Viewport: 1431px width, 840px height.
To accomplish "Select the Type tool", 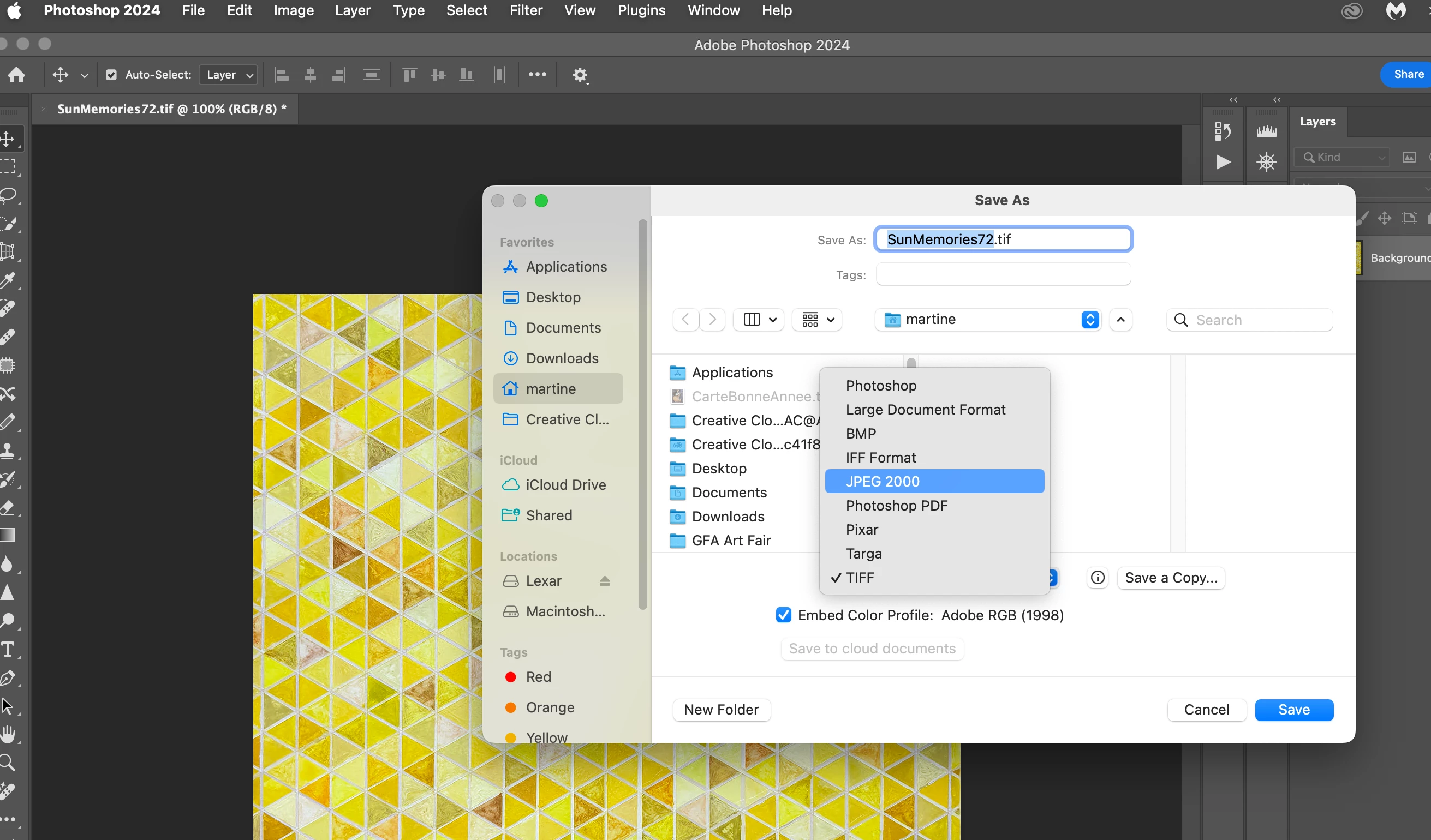I will [9, 649].
